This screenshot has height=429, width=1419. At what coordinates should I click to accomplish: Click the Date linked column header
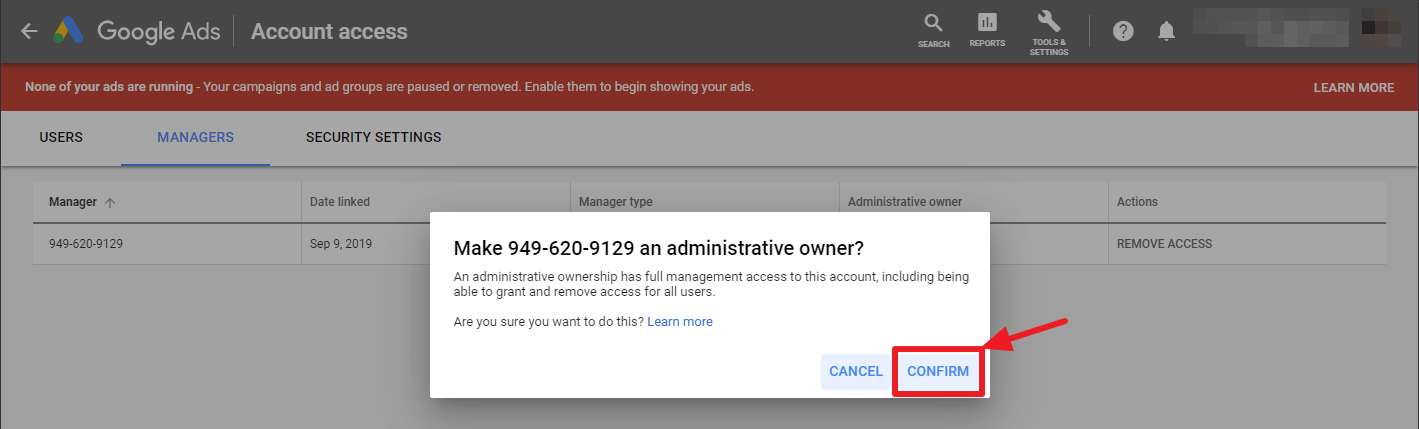click(340, 202)
